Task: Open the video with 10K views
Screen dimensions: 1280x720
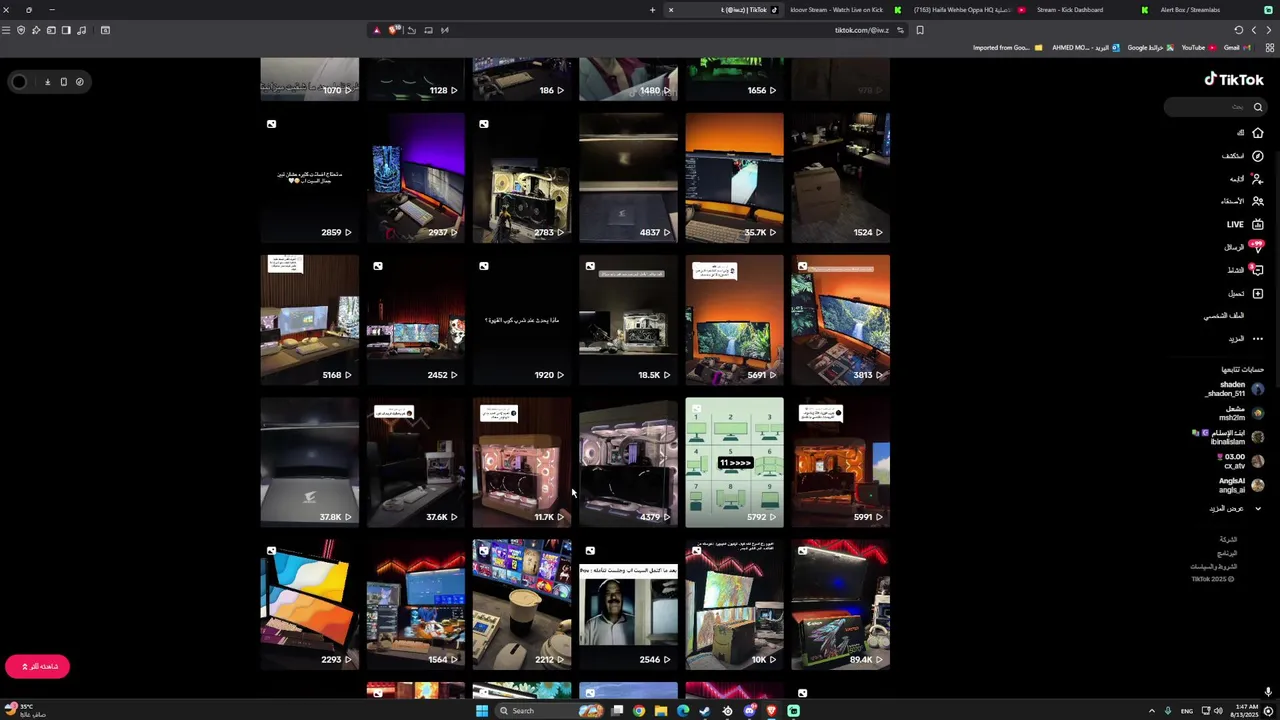Action: click(734, 604)
